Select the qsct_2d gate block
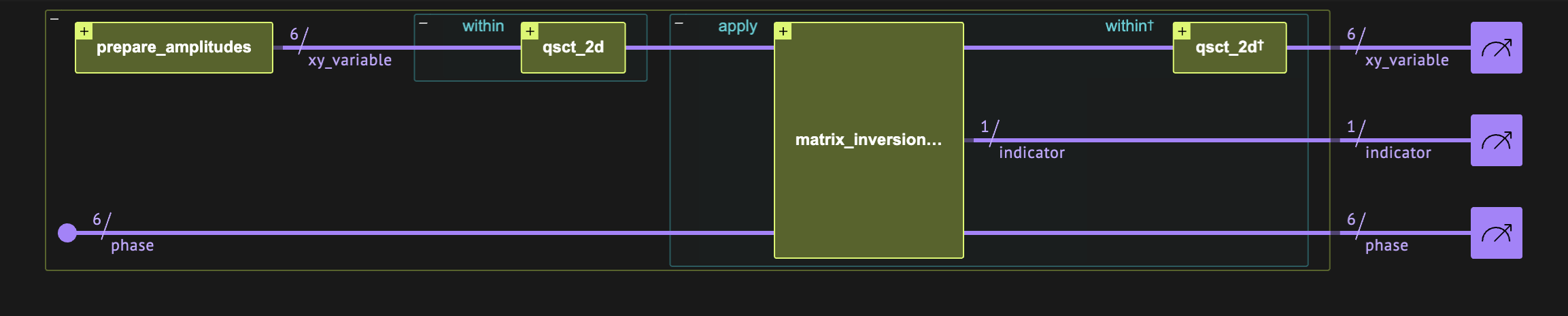 tap(573, 48)
